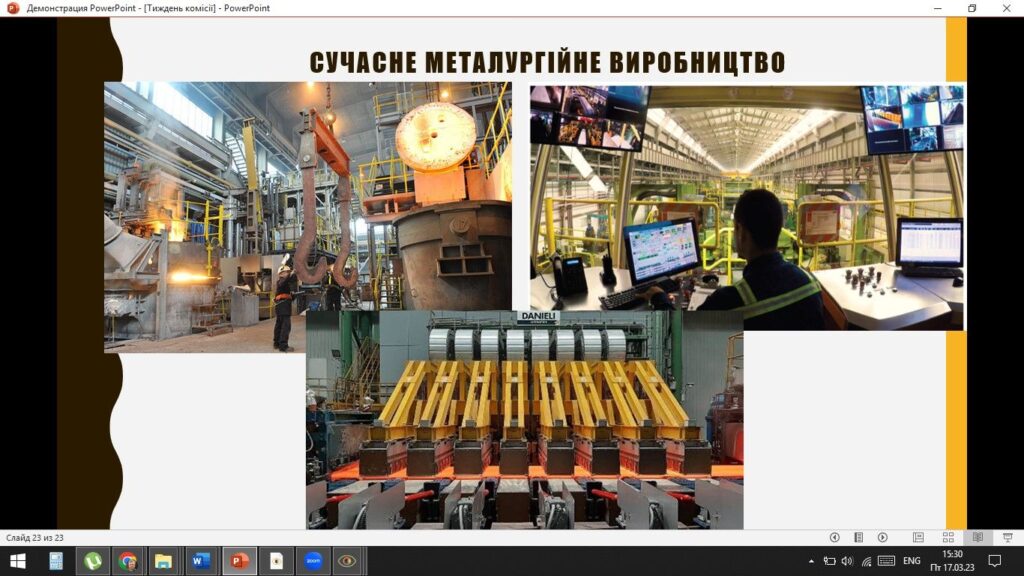Minimize the PowerPoint window
Screen dimensions: 1024x576
[938, 8]
